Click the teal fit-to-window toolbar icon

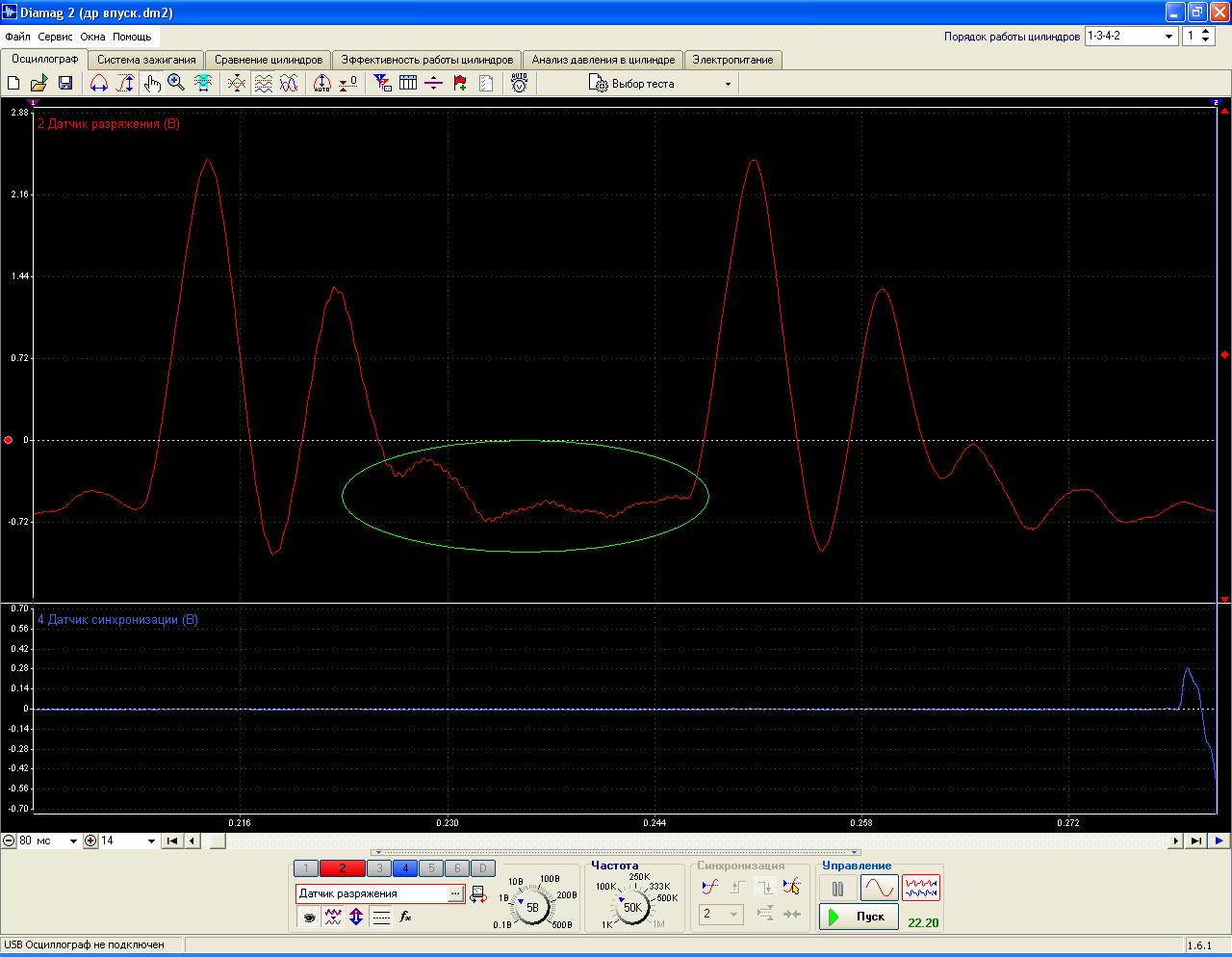(203, 84)
